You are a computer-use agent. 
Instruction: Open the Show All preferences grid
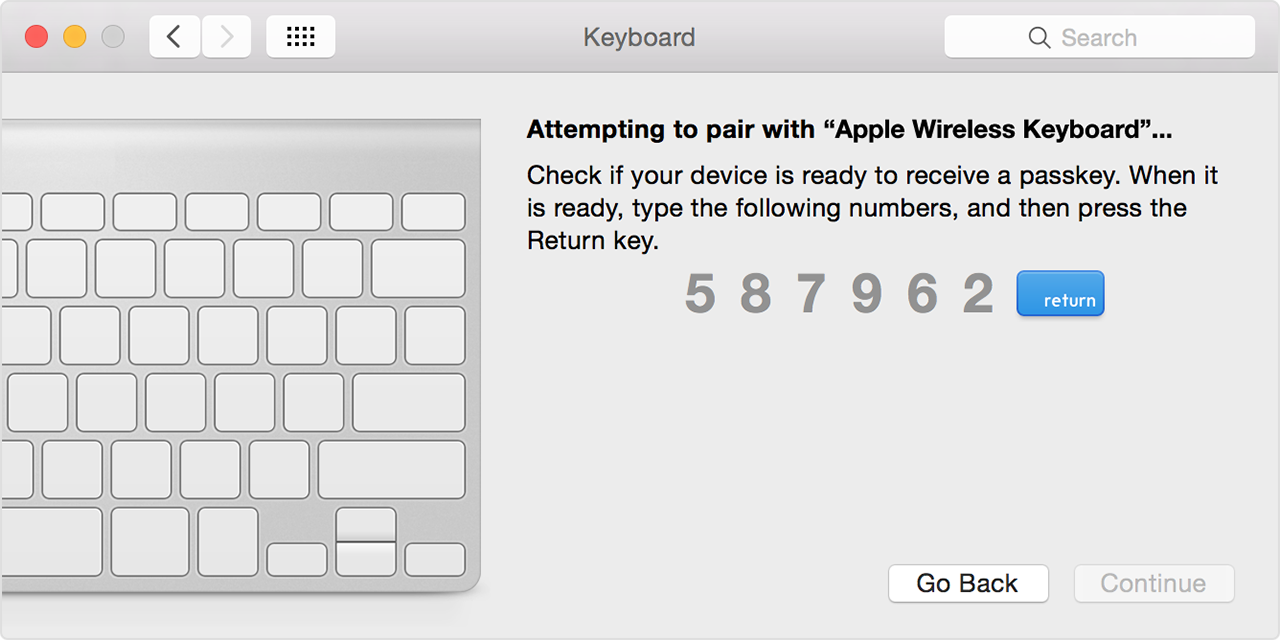(x=301, y=37)
